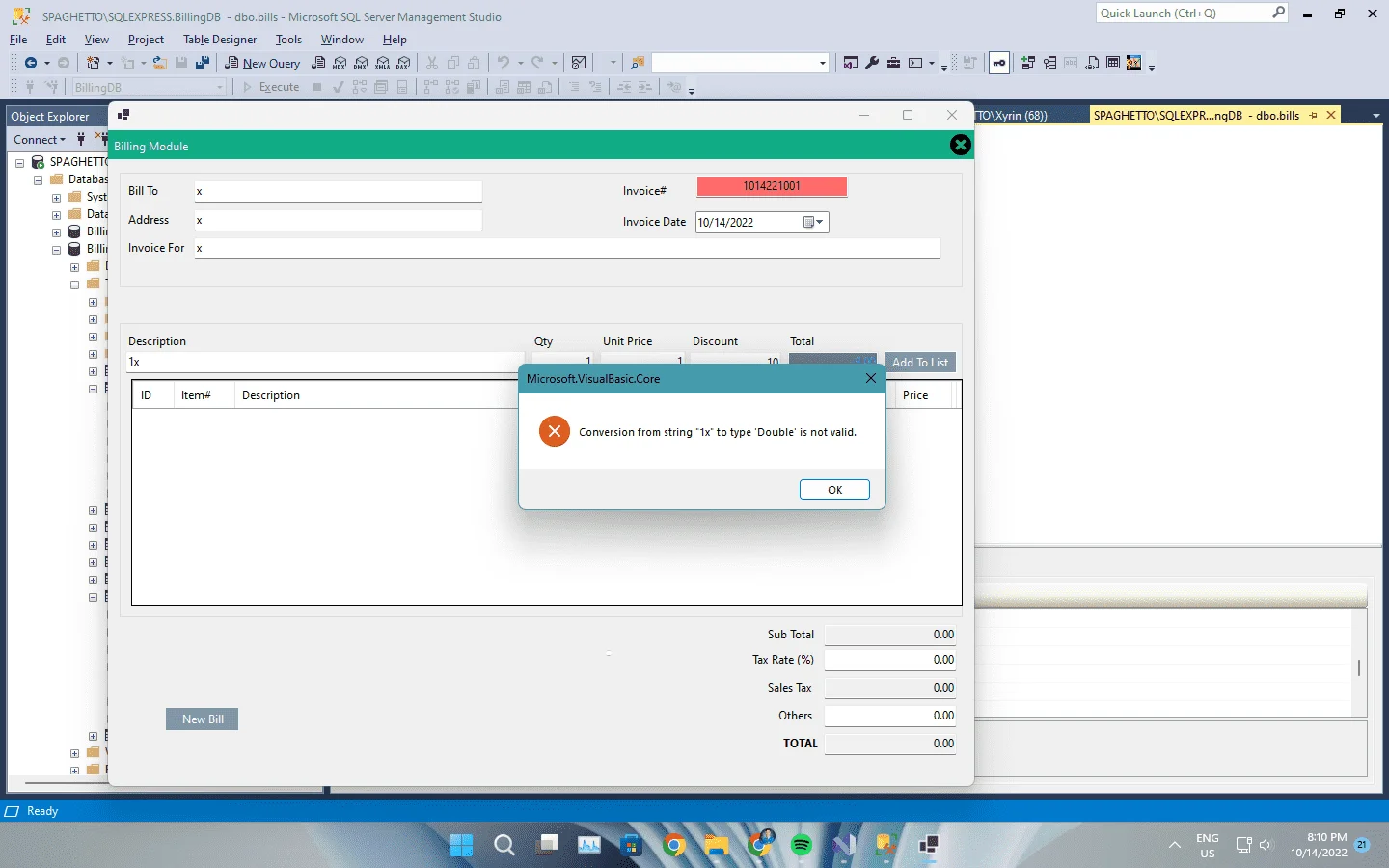The height and width of the screenshot is (868, 1389).
Task: Expand the System Databases folder node
Action: [56, 198]
